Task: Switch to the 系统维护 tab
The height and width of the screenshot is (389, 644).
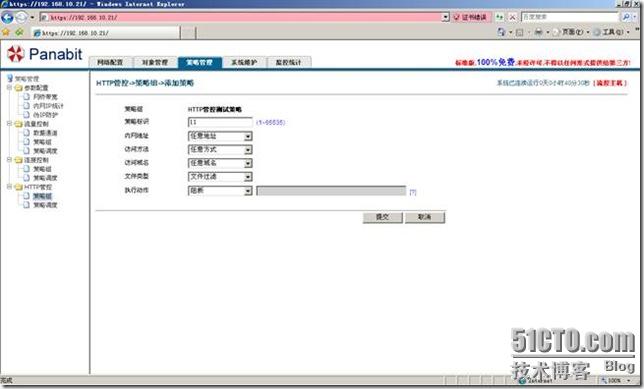Action: [x=244, y=62]
